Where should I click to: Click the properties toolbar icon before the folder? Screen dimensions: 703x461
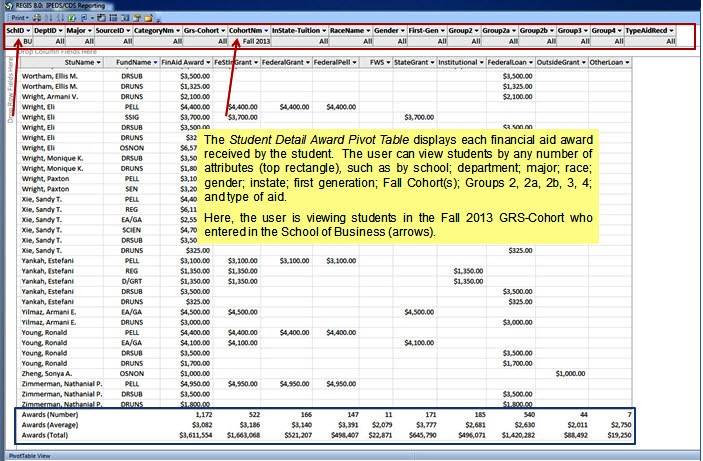tap(136, 18)
